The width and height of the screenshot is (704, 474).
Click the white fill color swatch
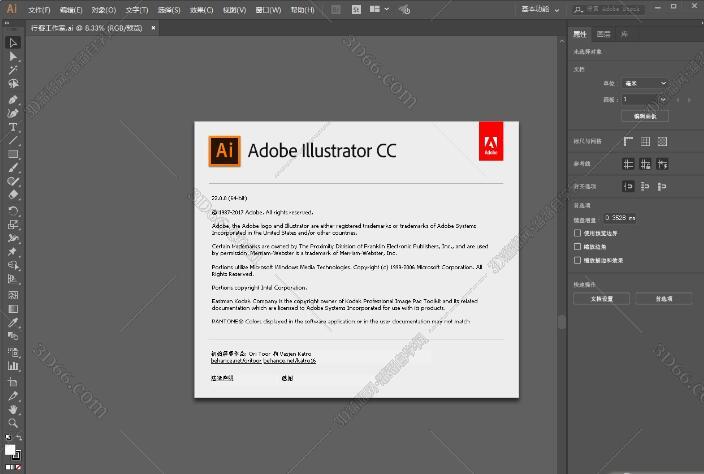coord(11,451)
